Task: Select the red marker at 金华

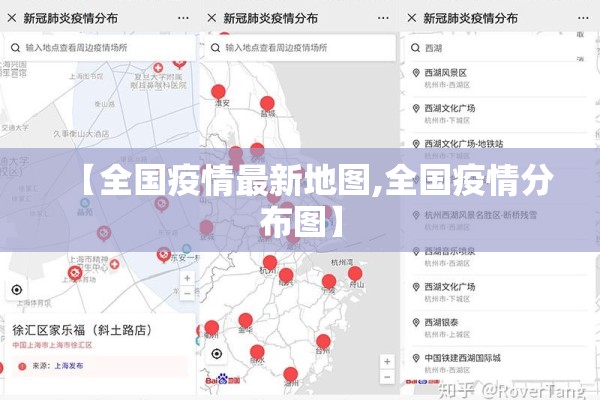Action: click(x=246, y=321)
